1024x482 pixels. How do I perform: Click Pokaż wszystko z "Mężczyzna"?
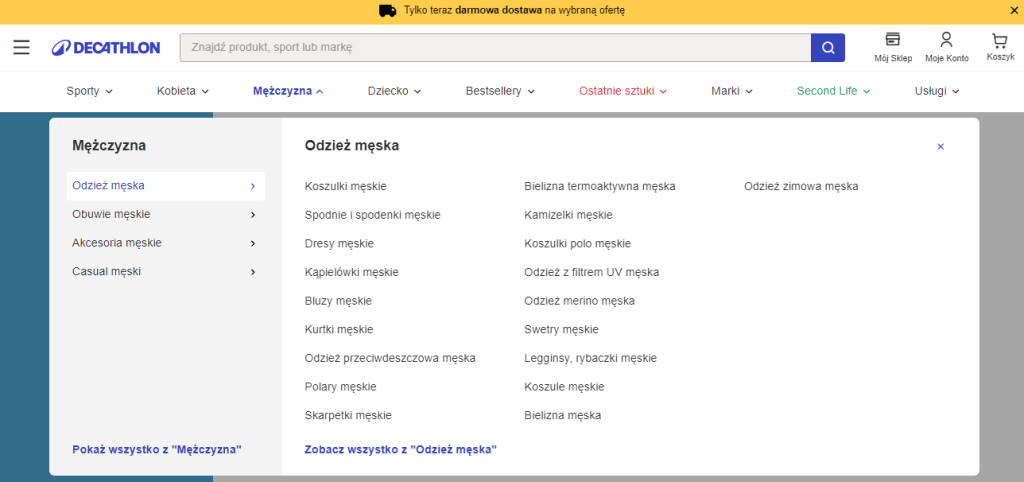point(157,449)
